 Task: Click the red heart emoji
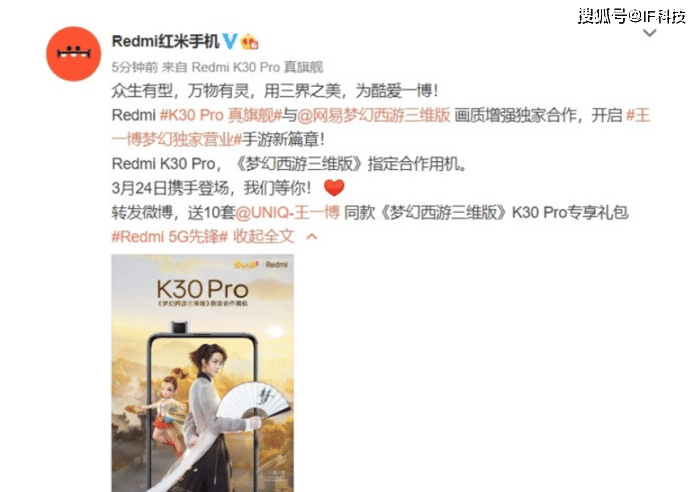pos(334,188)
